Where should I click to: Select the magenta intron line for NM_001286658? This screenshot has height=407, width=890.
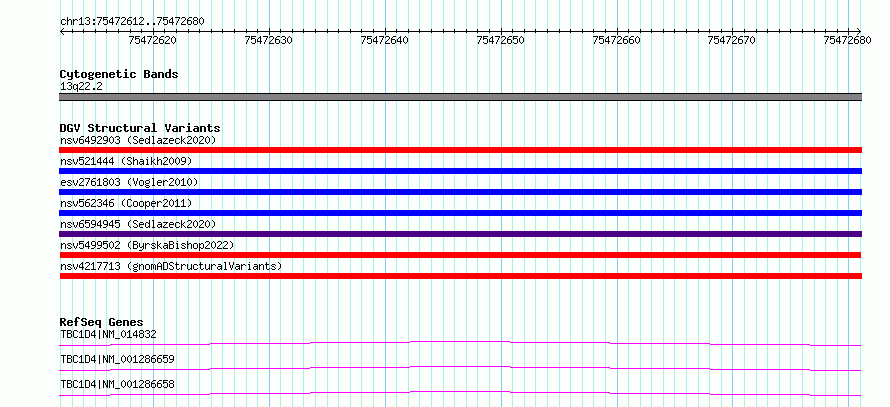click(x=460, y=393)
